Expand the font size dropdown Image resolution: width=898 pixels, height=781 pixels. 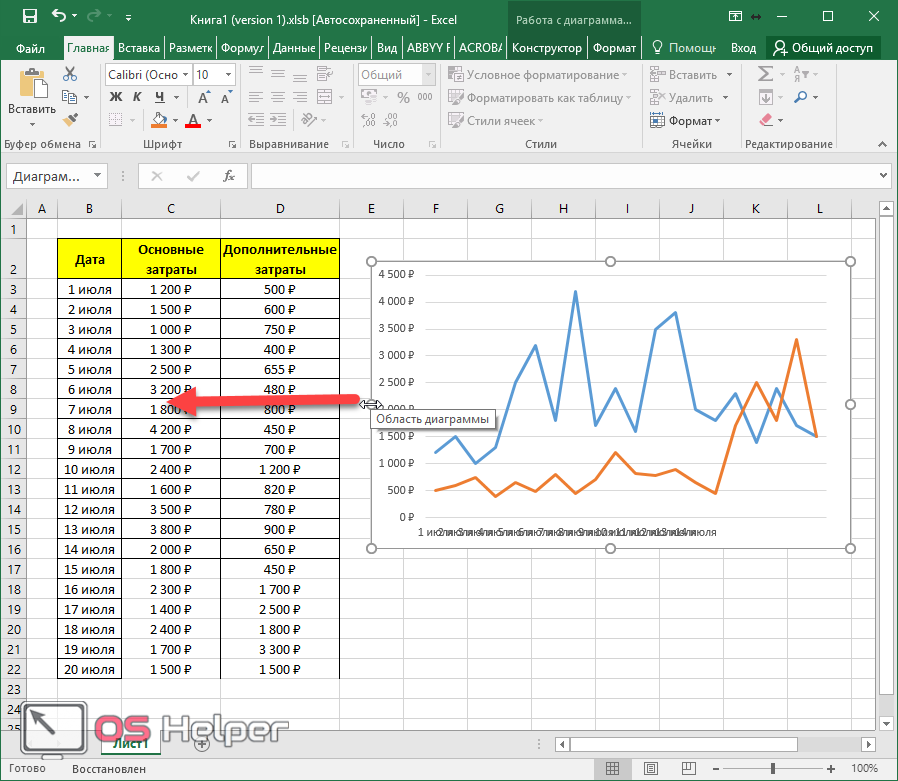230,75
